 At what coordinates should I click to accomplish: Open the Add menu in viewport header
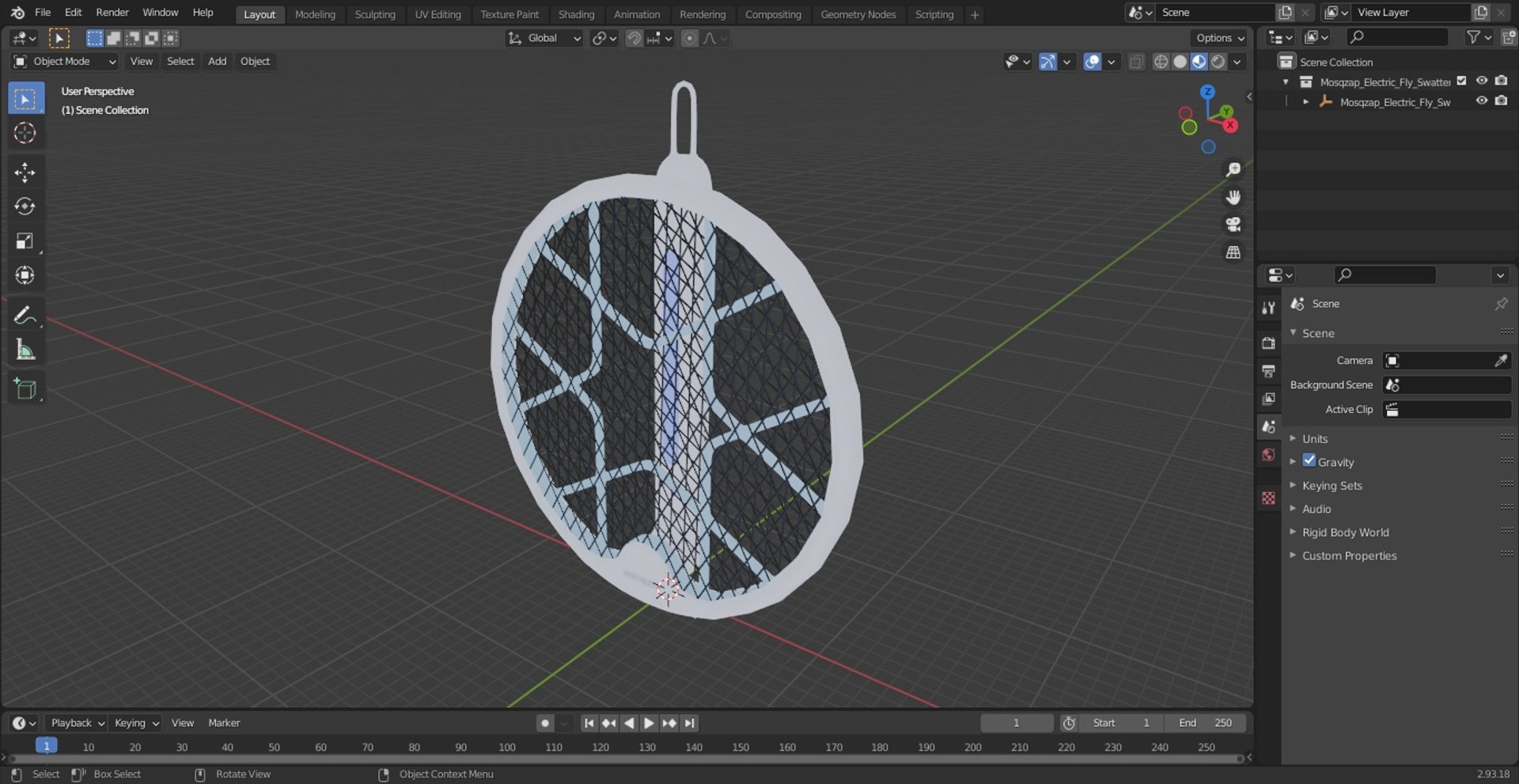point(217,61)
